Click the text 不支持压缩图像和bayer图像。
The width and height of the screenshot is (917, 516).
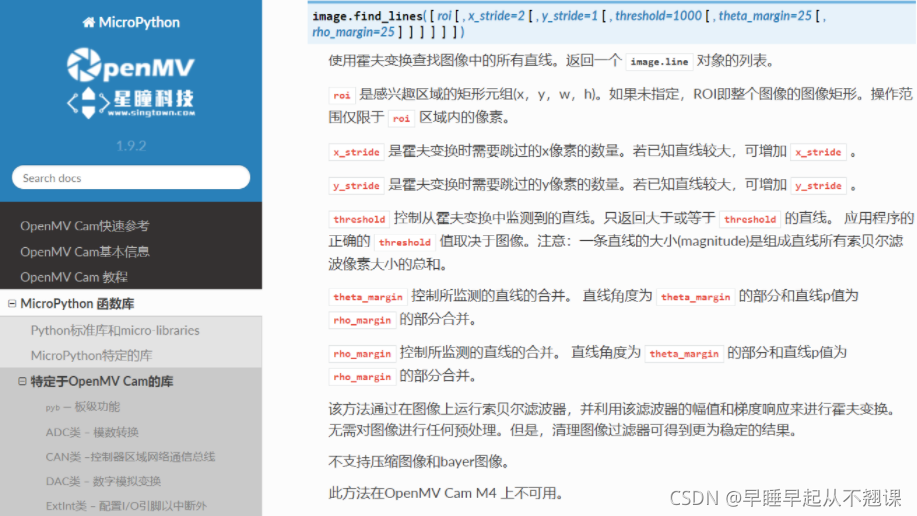coord(419,462)
